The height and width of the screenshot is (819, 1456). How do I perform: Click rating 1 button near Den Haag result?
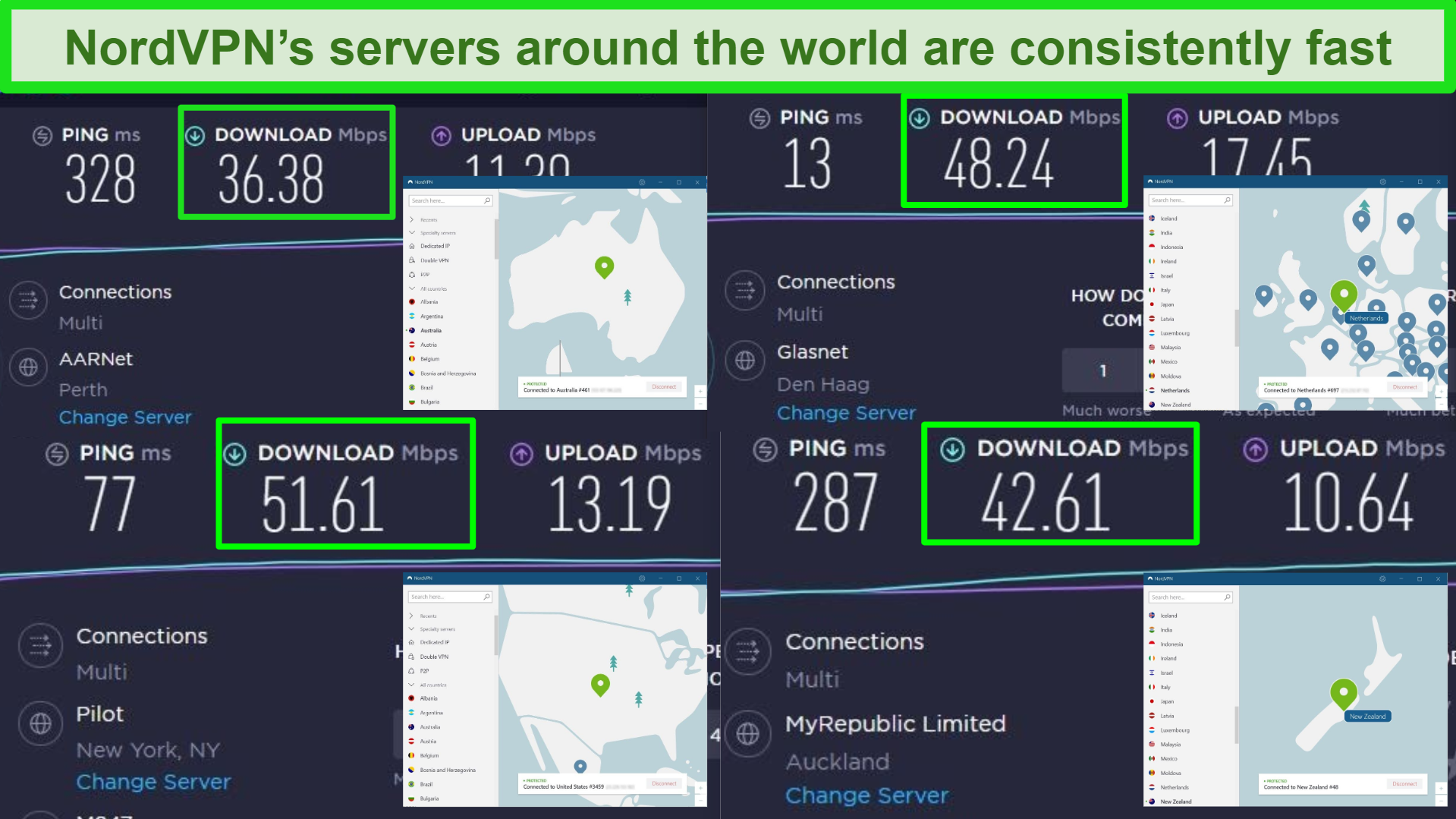tap(1102, 370)
